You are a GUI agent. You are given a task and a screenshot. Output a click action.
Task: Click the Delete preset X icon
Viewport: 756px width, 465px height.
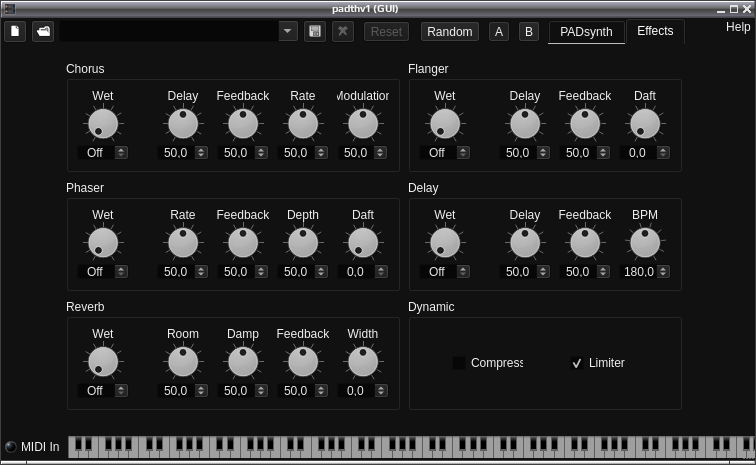pos(343,31)
